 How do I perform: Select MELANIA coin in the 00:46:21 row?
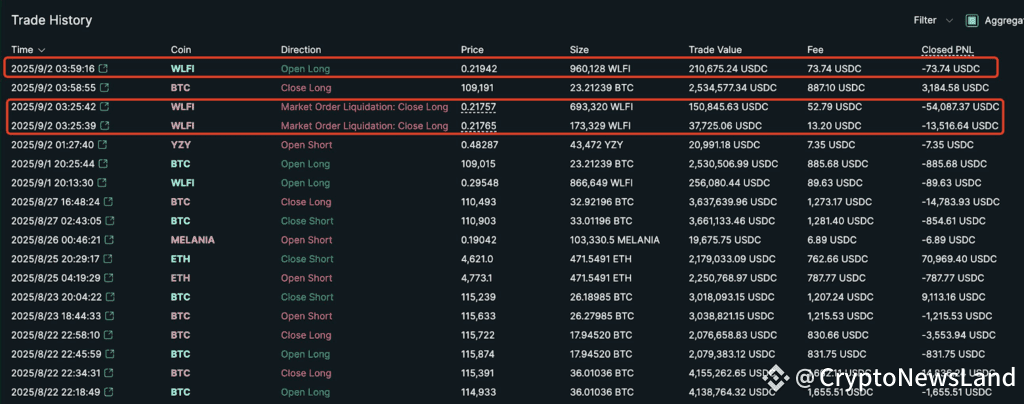point(193,240)
